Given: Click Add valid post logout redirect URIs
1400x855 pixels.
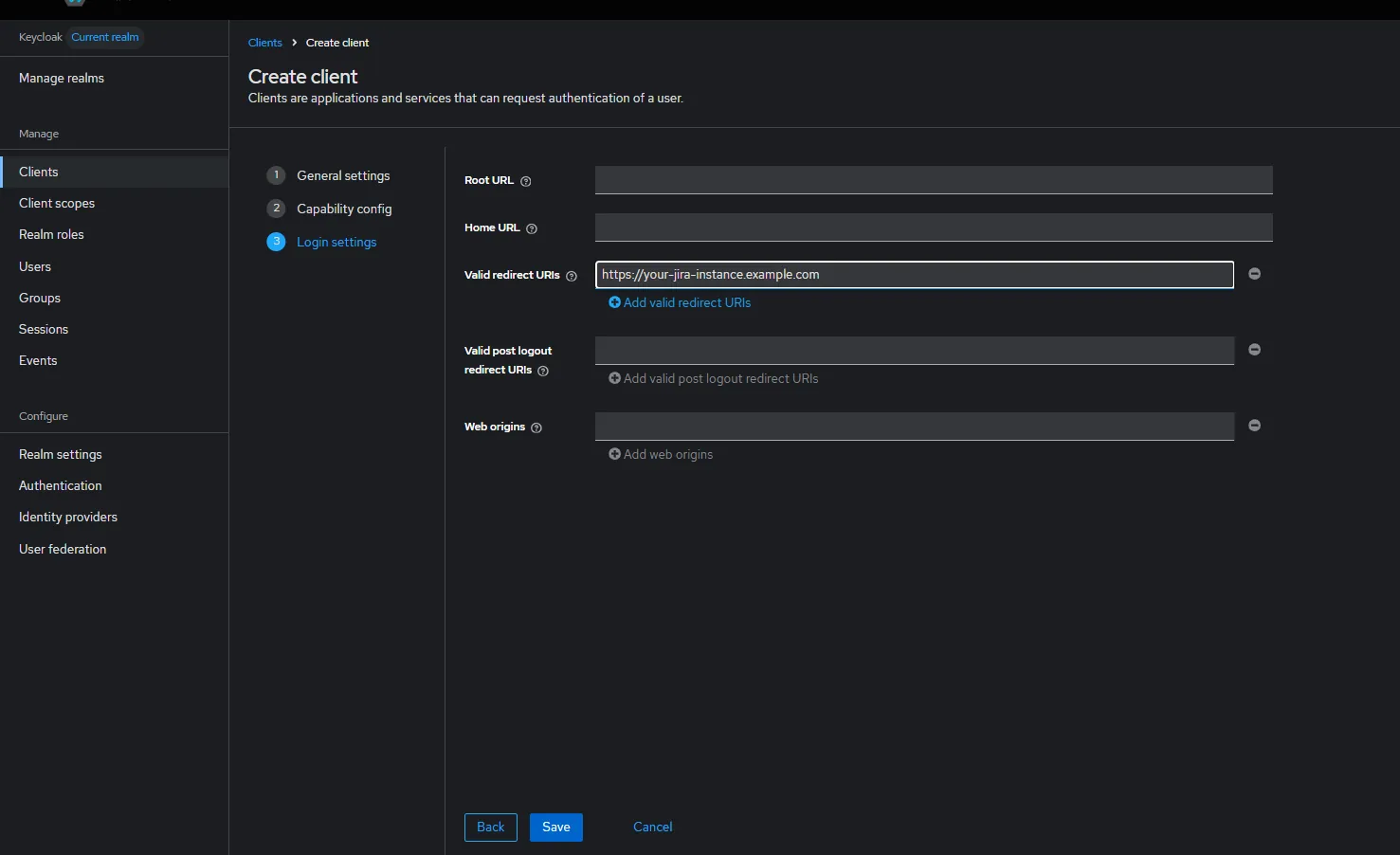Looking at the screenshot, I should coord(714,378).
